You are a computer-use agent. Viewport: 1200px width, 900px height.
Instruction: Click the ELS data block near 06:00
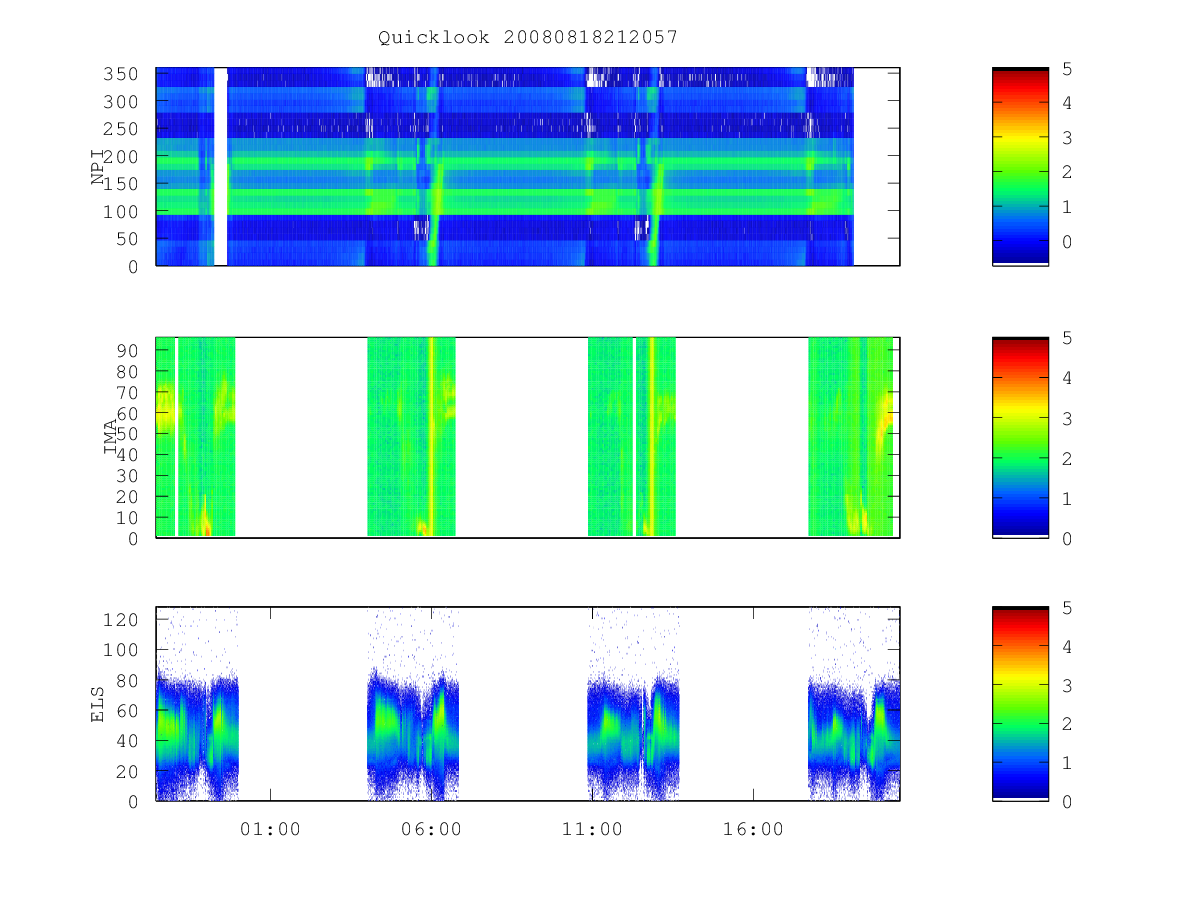tap(413, 703)
